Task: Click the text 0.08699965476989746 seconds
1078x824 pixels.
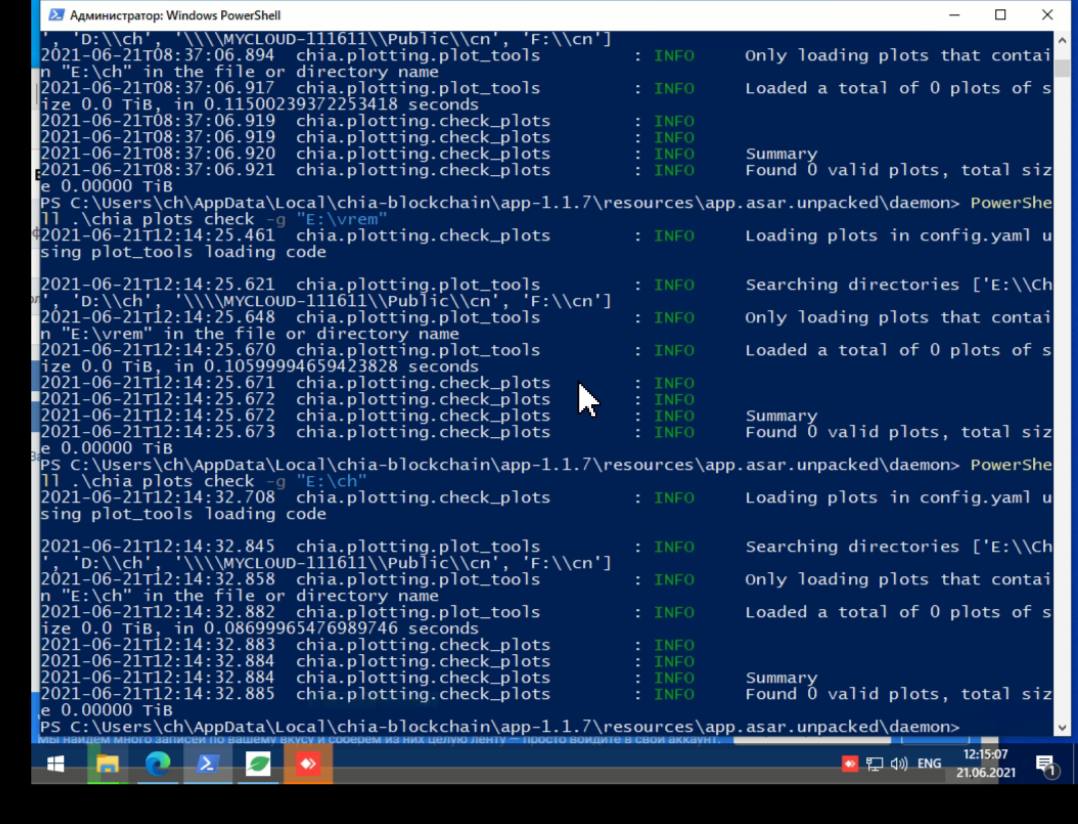Action: 341,628
